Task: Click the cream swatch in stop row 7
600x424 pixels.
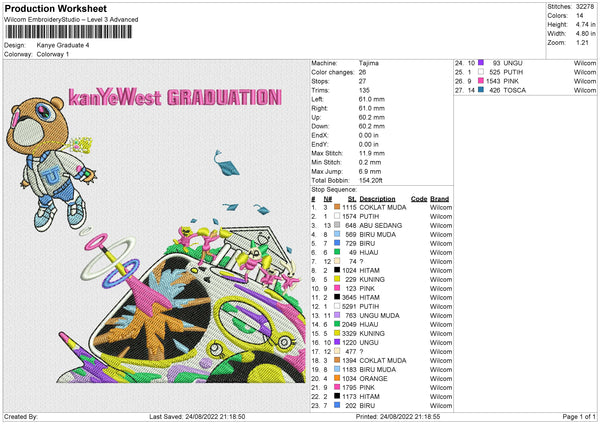Action: (337, 261)
